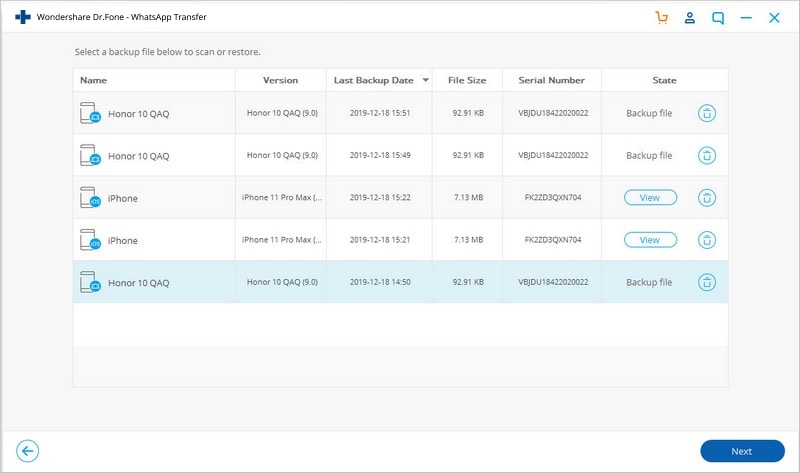Toggle sort arrow on Last Backup Date
Screen dimensions: 800x473
pos(426,80)
